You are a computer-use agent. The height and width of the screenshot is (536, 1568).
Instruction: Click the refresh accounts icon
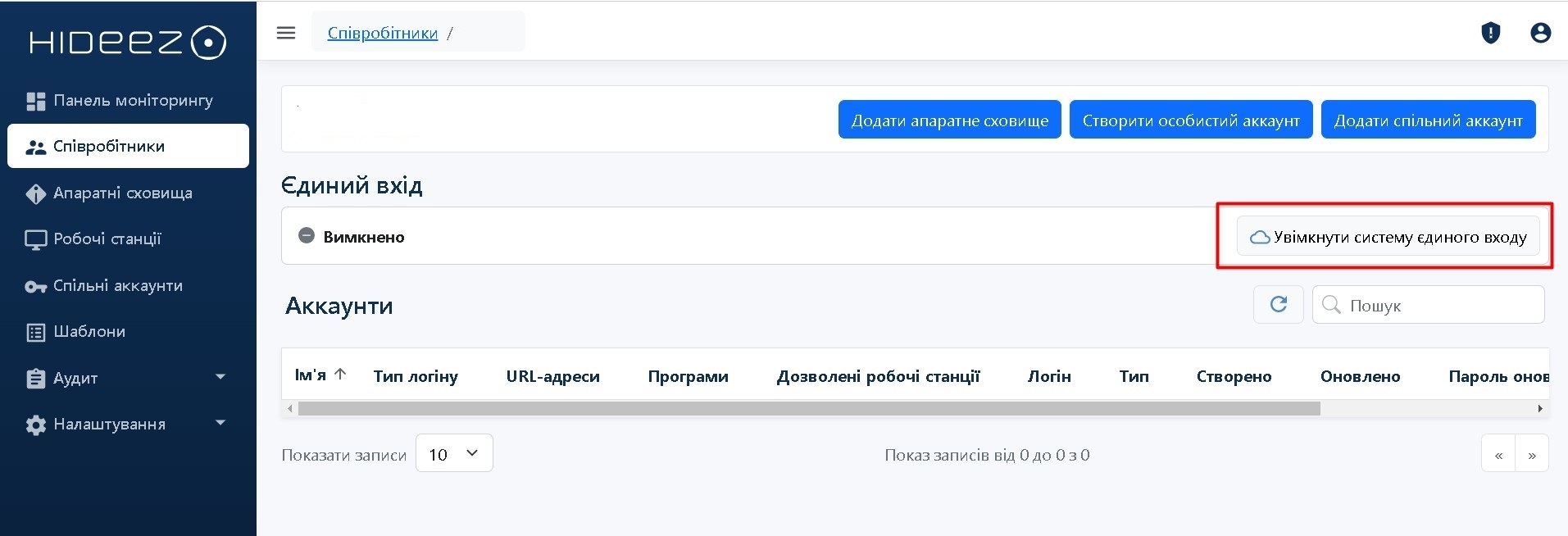1278,305
